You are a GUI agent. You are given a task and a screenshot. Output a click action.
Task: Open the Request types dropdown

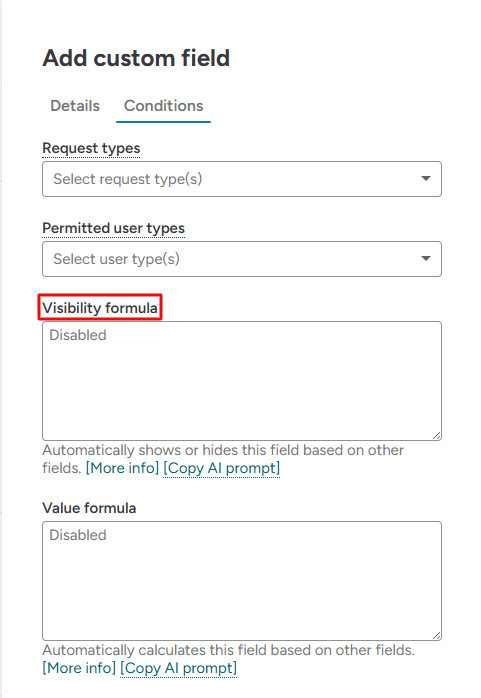tap(242, 179)
